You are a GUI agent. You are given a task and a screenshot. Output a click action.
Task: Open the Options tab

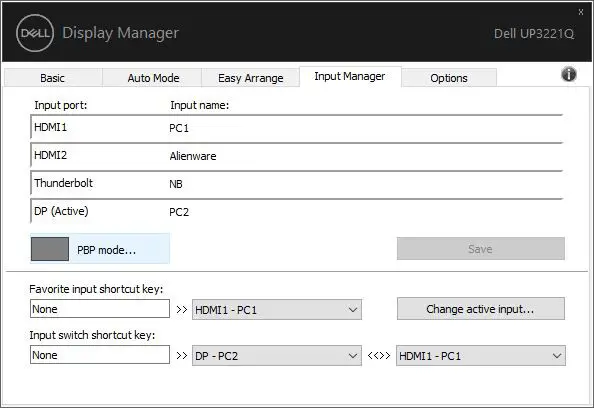(449, 78)
